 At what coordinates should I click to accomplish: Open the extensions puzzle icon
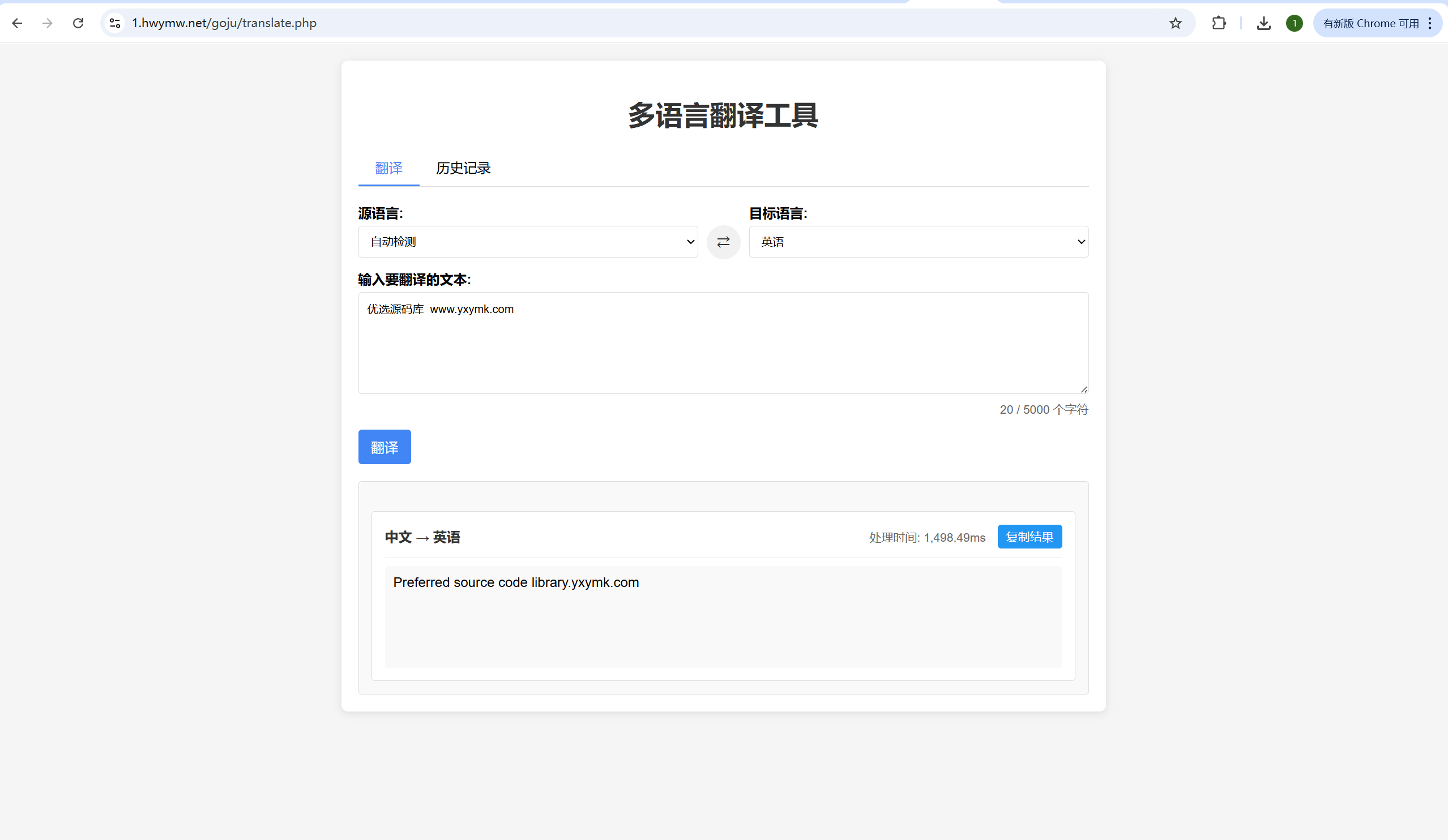[1218, 23]
